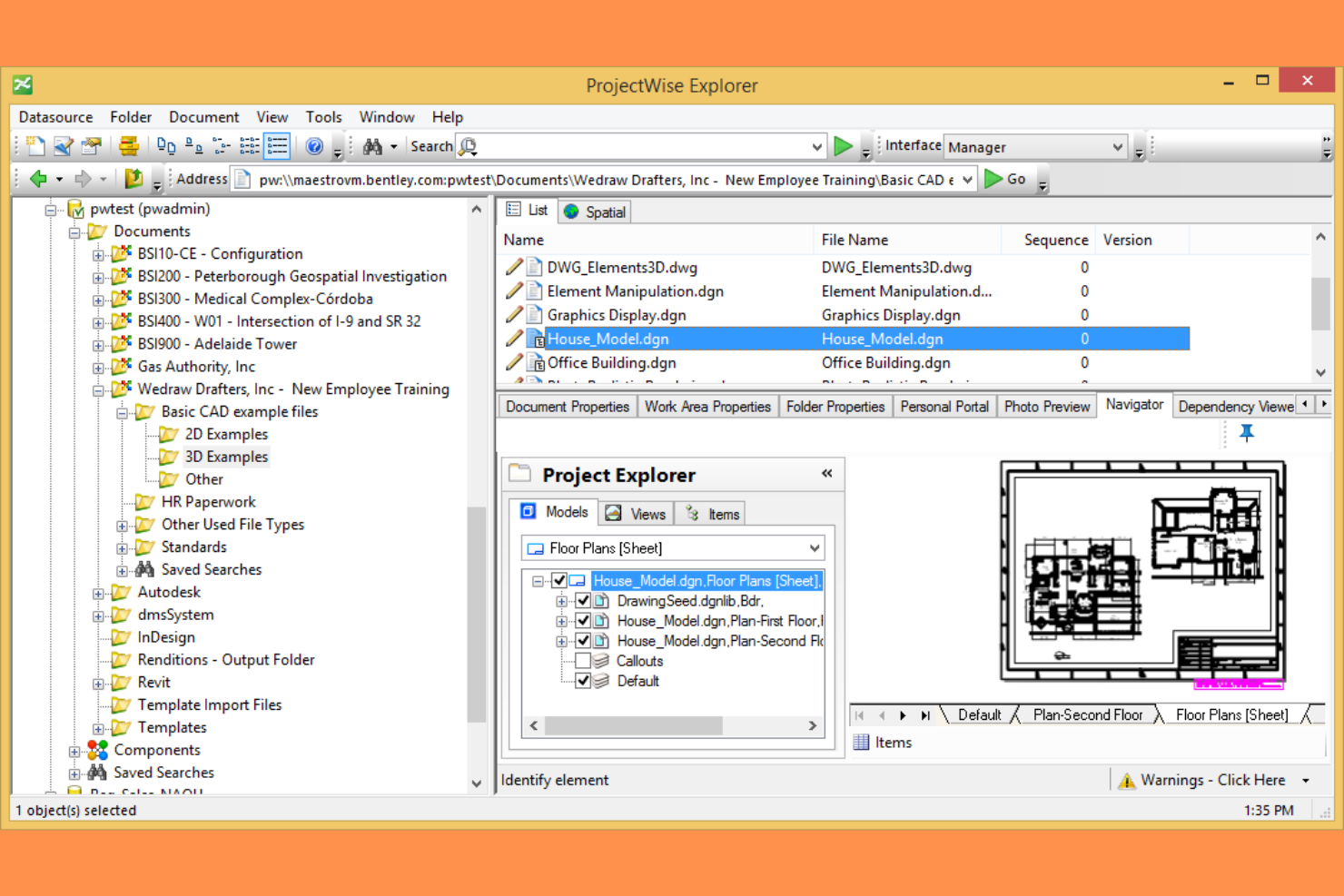Uncheck the Default model checkbox

click(x=584, y=681)
